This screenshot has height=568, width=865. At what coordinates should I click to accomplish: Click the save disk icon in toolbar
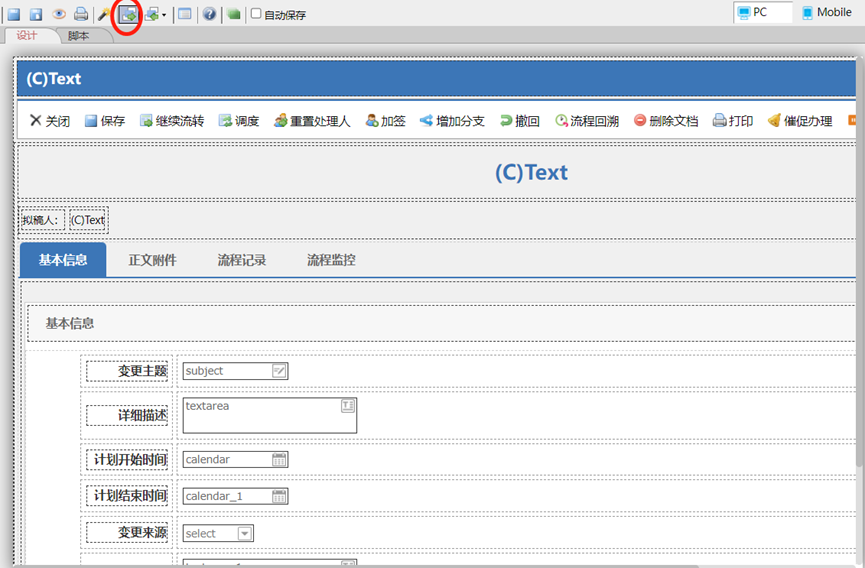[14, 14]
